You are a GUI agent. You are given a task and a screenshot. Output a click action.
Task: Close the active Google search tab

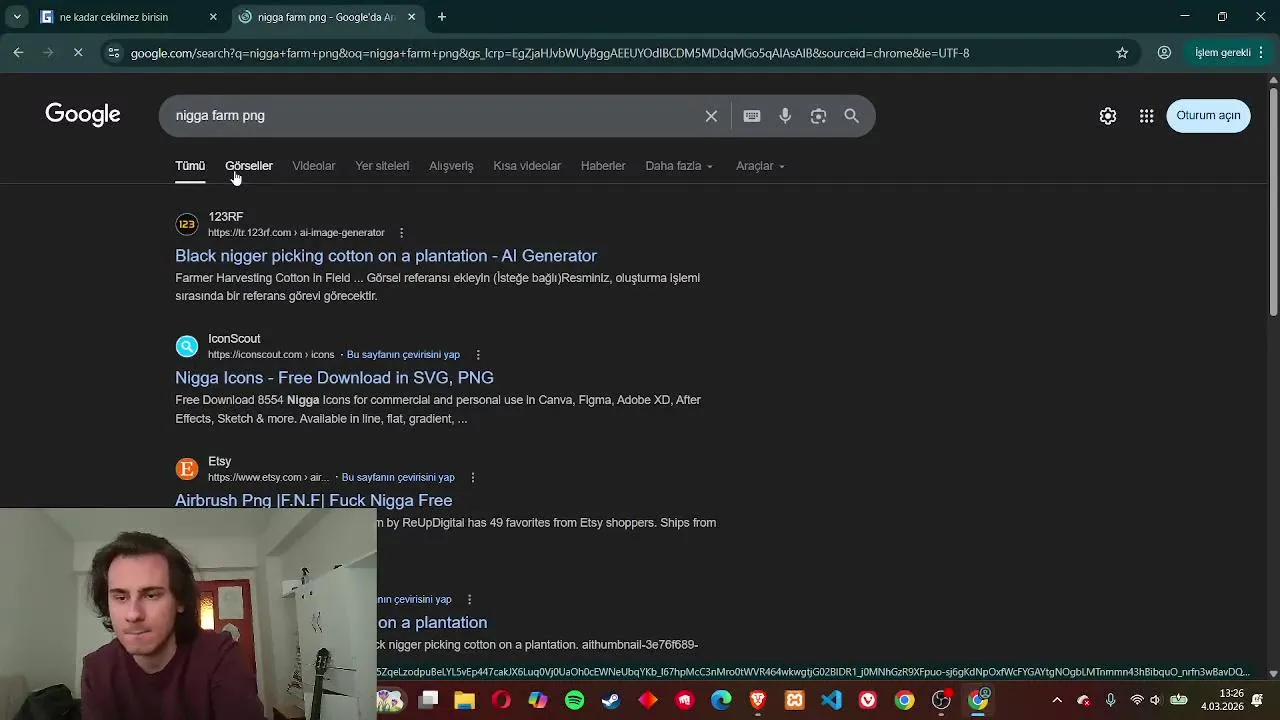[x=411, y=17]
